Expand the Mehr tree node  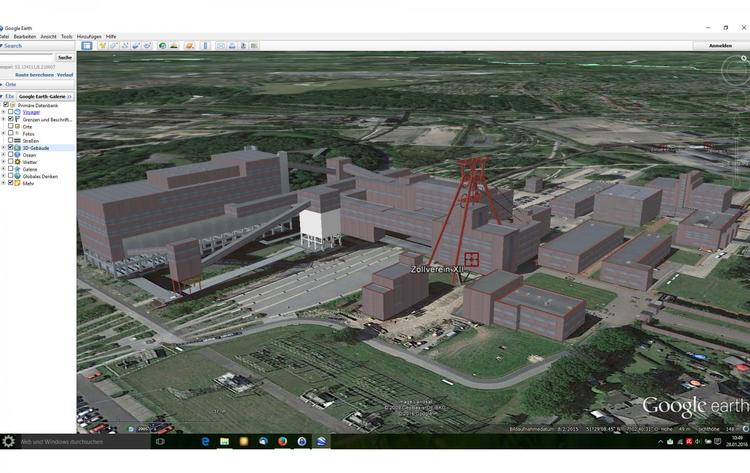pos(3,183)
